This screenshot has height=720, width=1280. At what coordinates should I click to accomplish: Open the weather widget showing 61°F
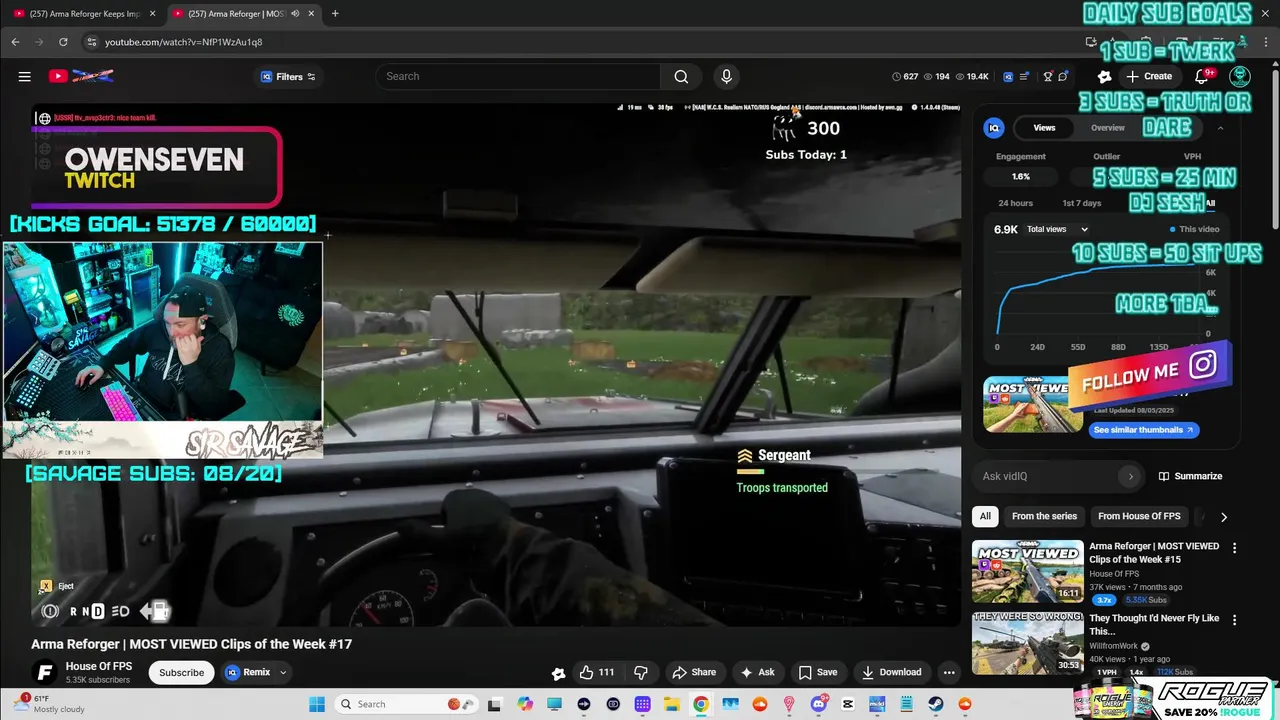tap(48, 704)
